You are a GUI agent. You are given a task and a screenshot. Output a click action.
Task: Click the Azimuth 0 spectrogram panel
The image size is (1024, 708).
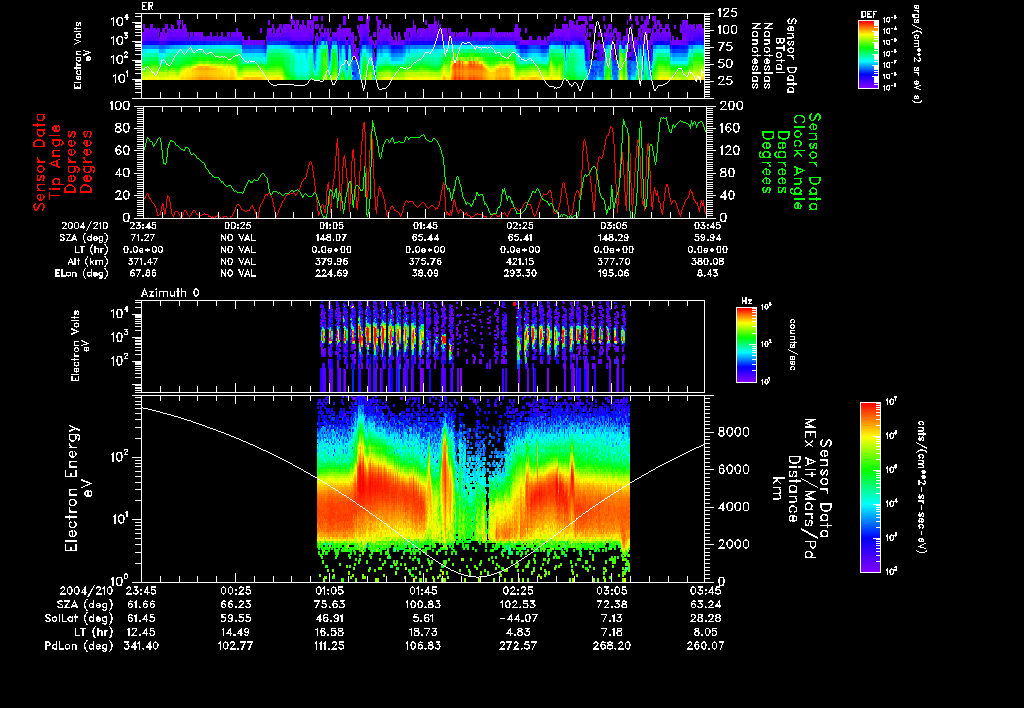423,346
